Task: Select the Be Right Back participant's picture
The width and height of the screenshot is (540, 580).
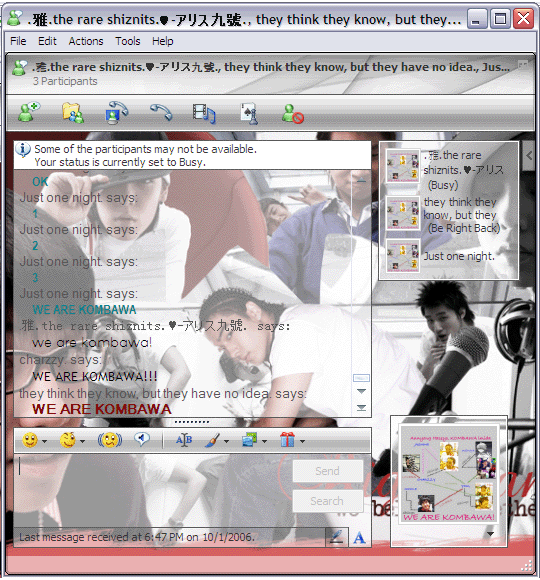Action: click(402, 213)
